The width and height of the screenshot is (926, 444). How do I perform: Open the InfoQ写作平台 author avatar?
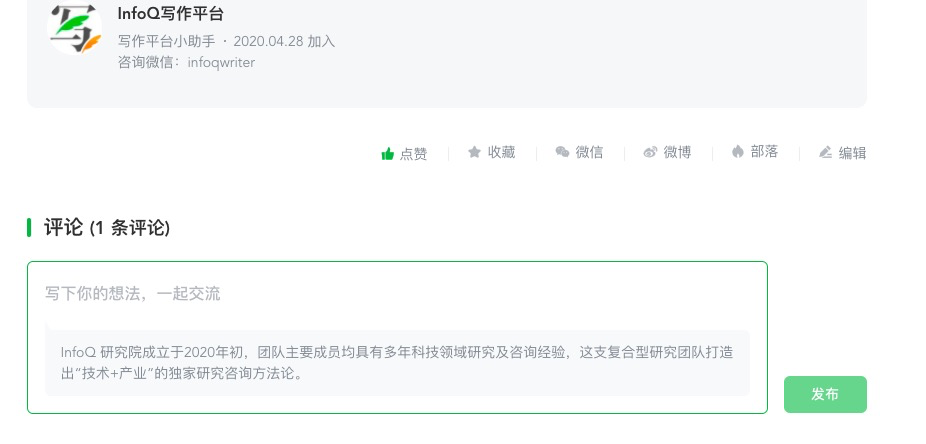tap(75, 28)
